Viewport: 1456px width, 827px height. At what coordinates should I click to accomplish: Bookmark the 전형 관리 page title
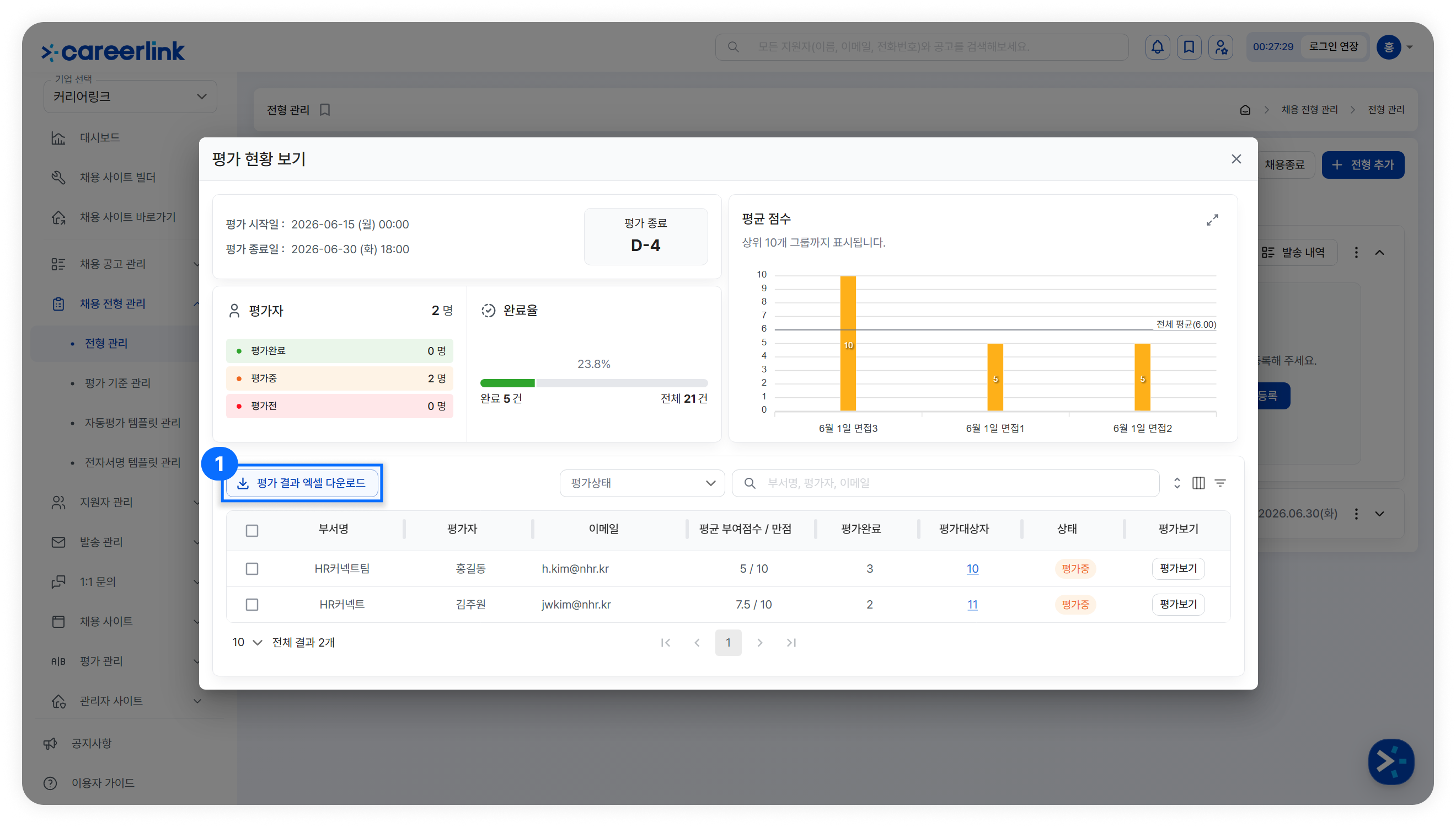point(325,110)
